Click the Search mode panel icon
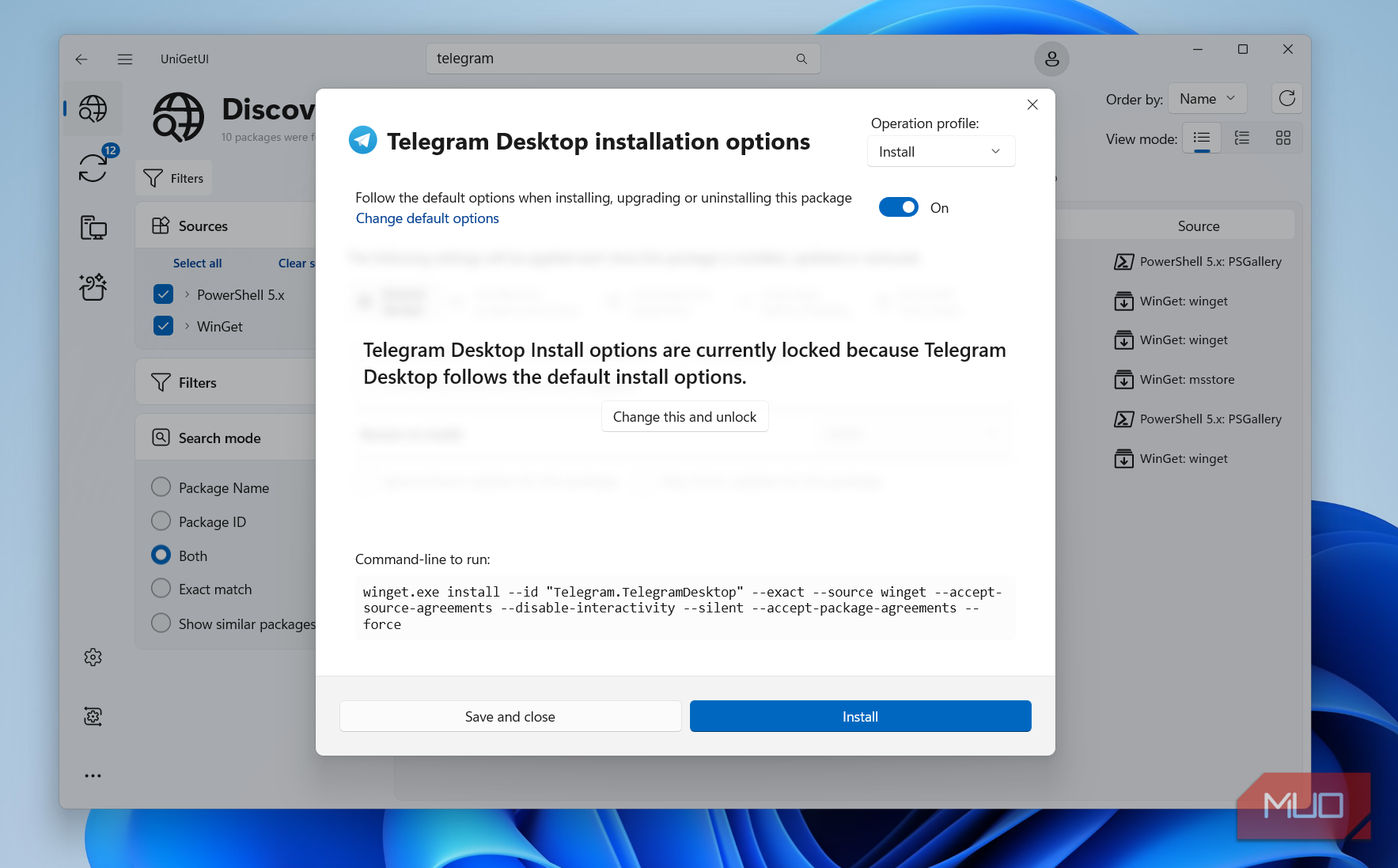Viewport: 1398px width, 868px height. [x=161, y=438]
